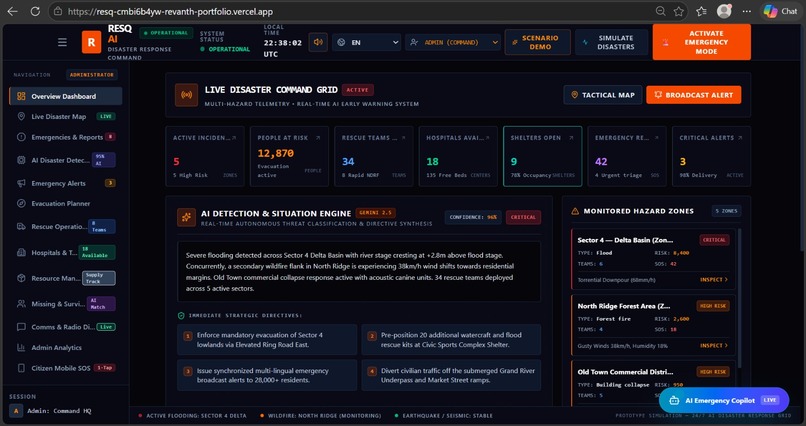Open the EN language dropdown
806x426 pixels.
click(367, 42)
